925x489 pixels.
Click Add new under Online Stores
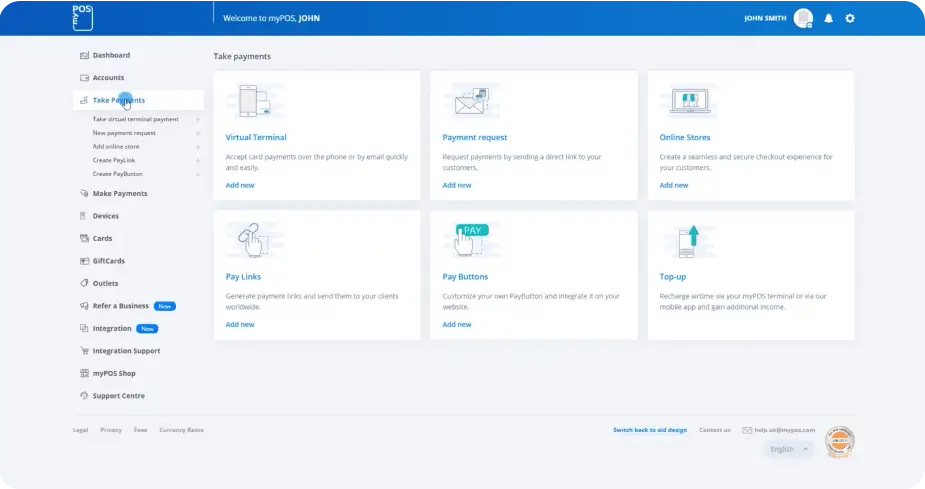674,185
